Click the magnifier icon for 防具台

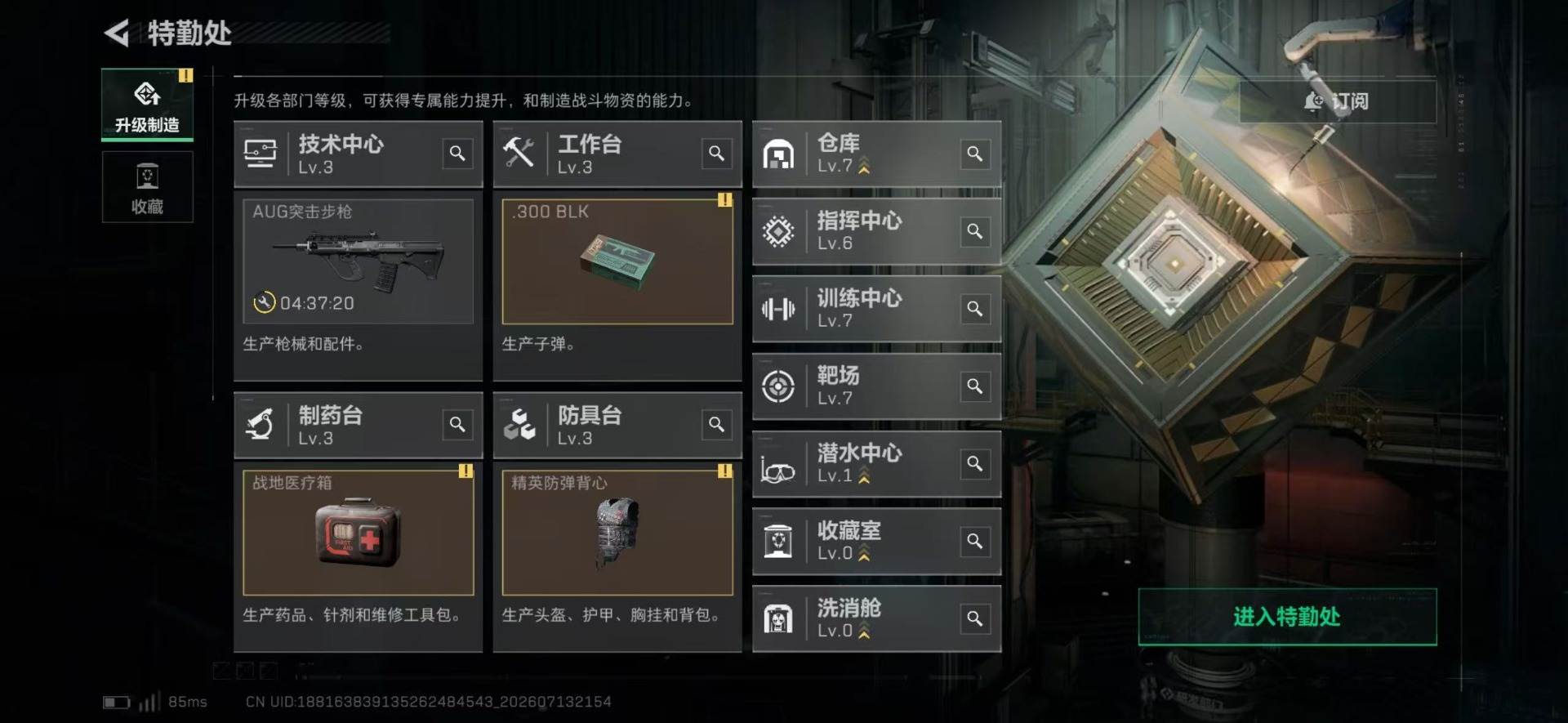pyautogui.click(x=716, y=424)
